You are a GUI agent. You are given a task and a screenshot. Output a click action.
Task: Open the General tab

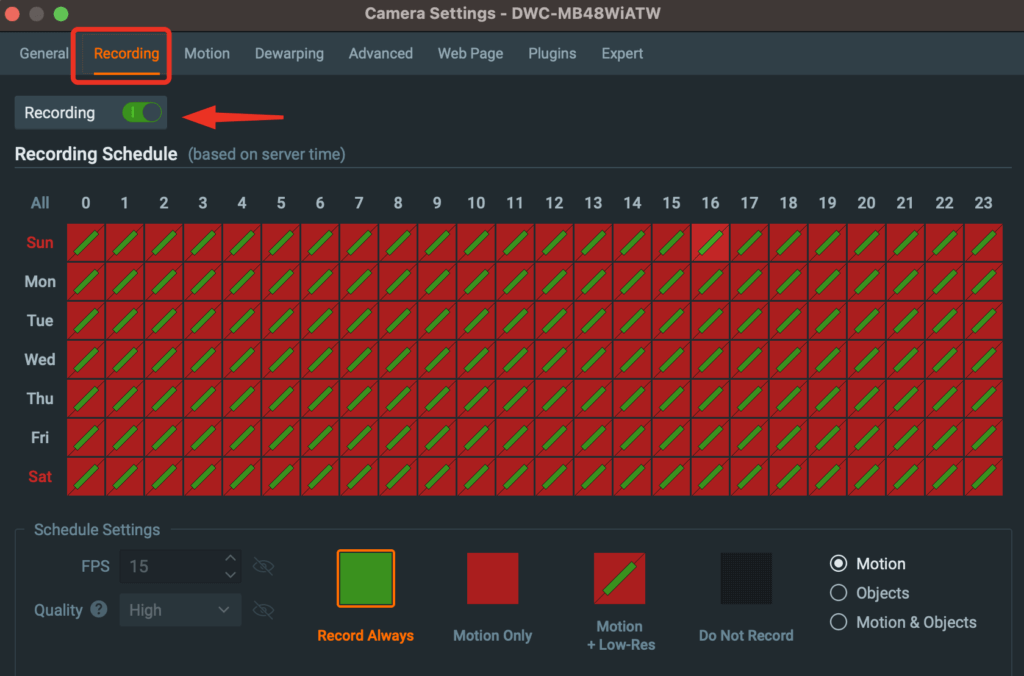(x=44, y=54)
